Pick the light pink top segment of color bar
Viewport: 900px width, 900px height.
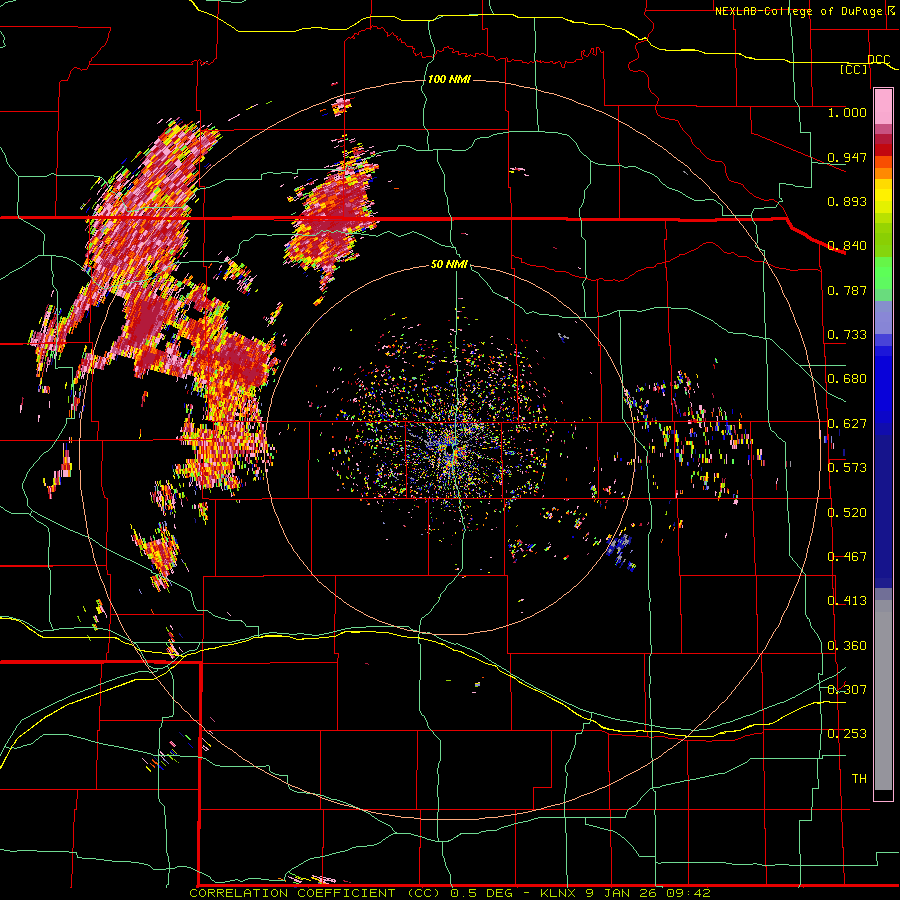tap(883, 106)
